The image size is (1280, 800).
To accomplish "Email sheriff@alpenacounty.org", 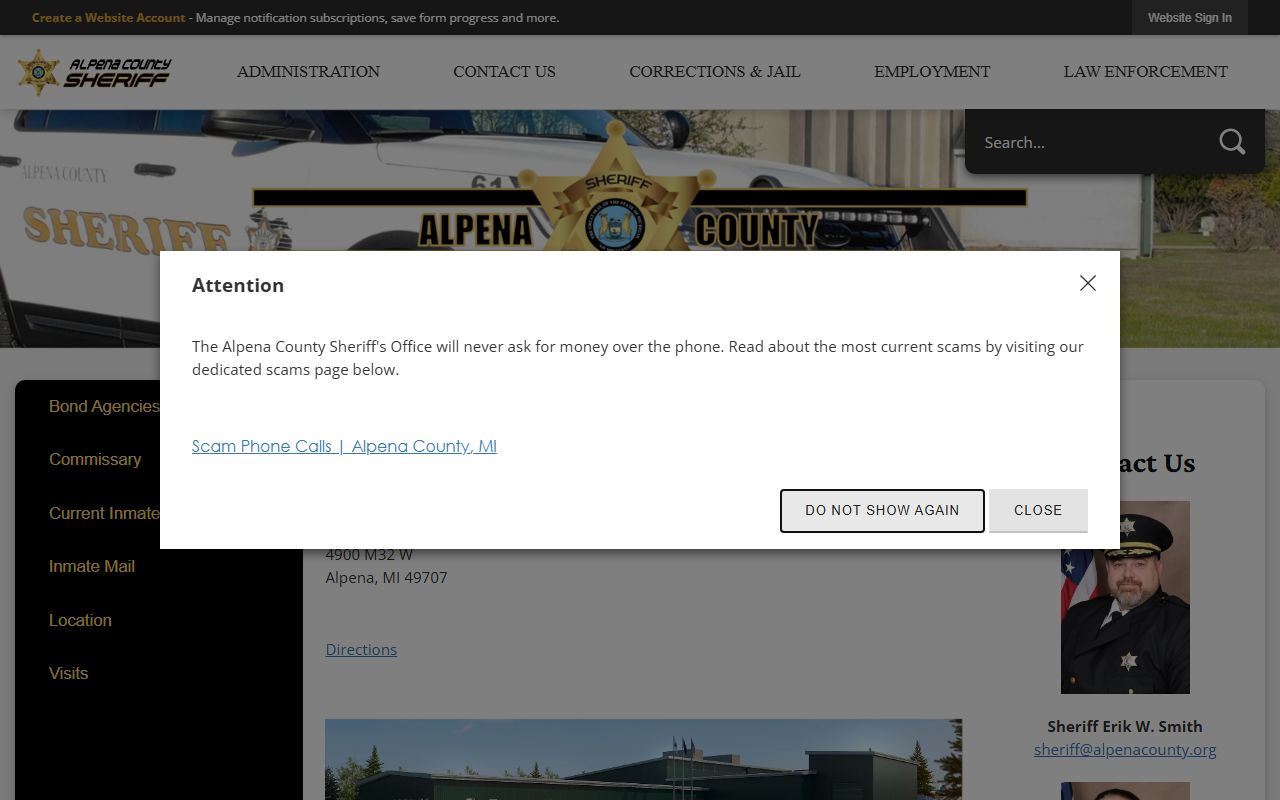I will coord(1125,749).
